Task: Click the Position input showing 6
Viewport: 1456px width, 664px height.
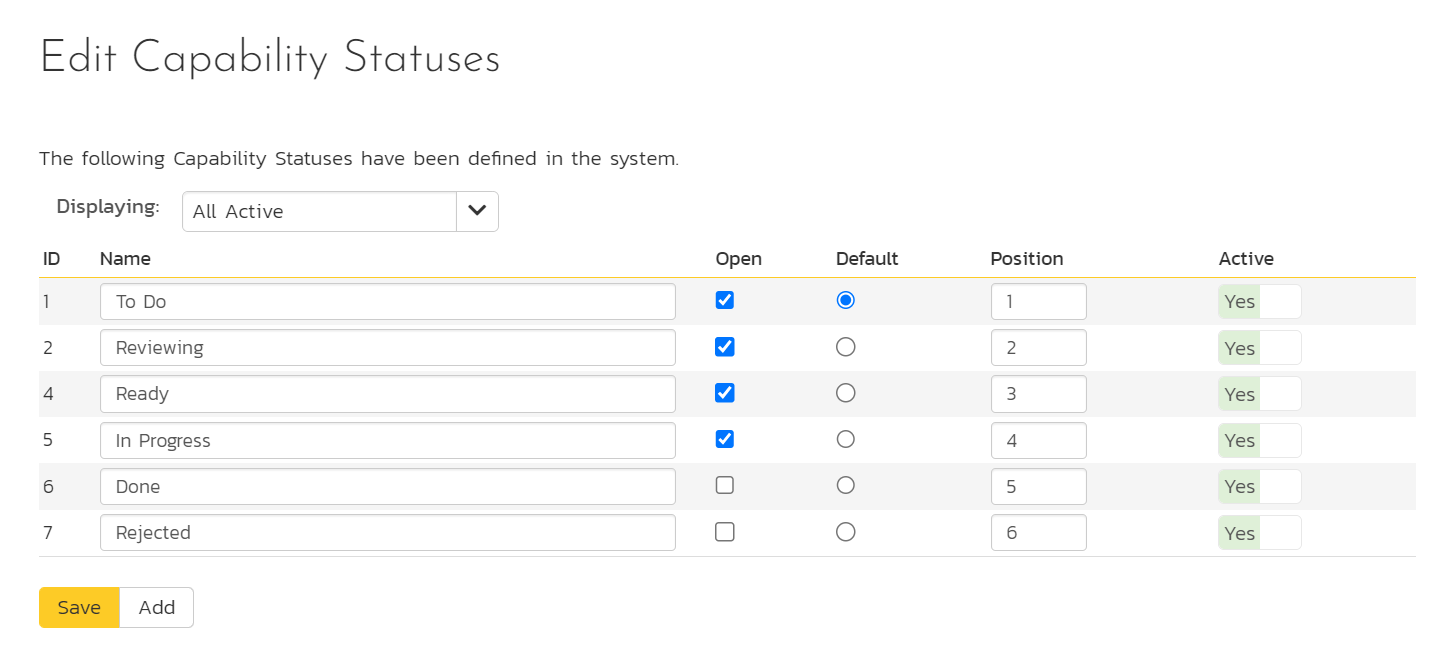Action: click(x=1038, y=532)
